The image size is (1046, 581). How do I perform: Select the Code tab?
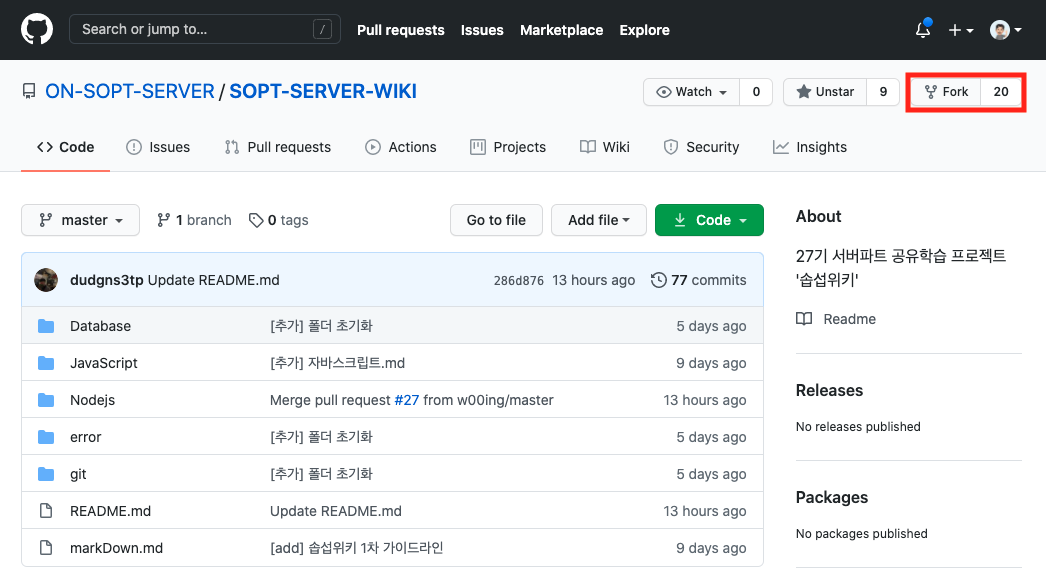coord(65,147)
